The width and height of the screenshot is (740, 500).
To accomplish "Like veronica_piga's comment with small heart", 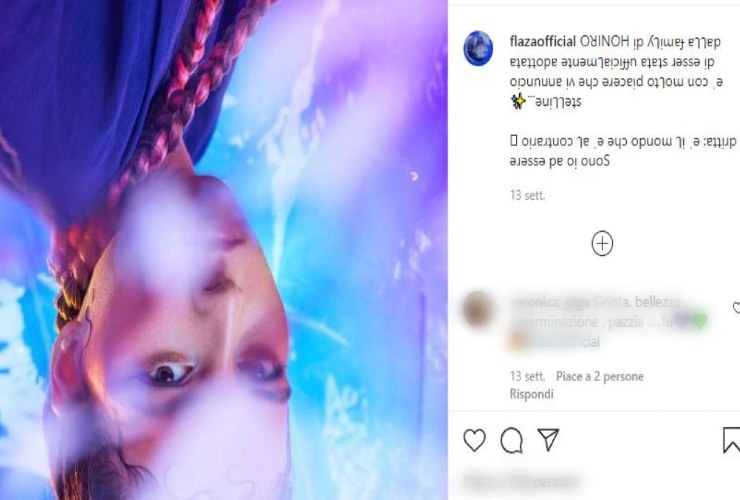I will [x=736, y=308].
